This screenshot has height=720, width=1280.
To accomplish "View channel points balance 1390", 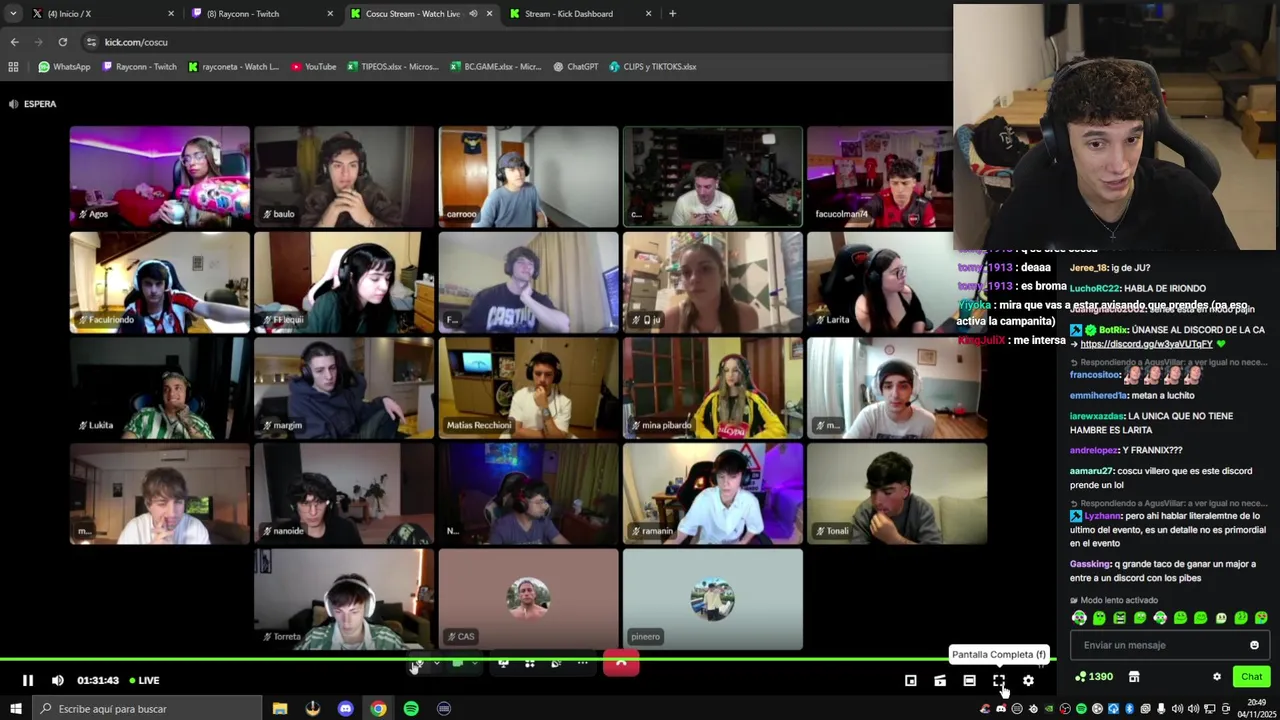I will pos(1094,677).
